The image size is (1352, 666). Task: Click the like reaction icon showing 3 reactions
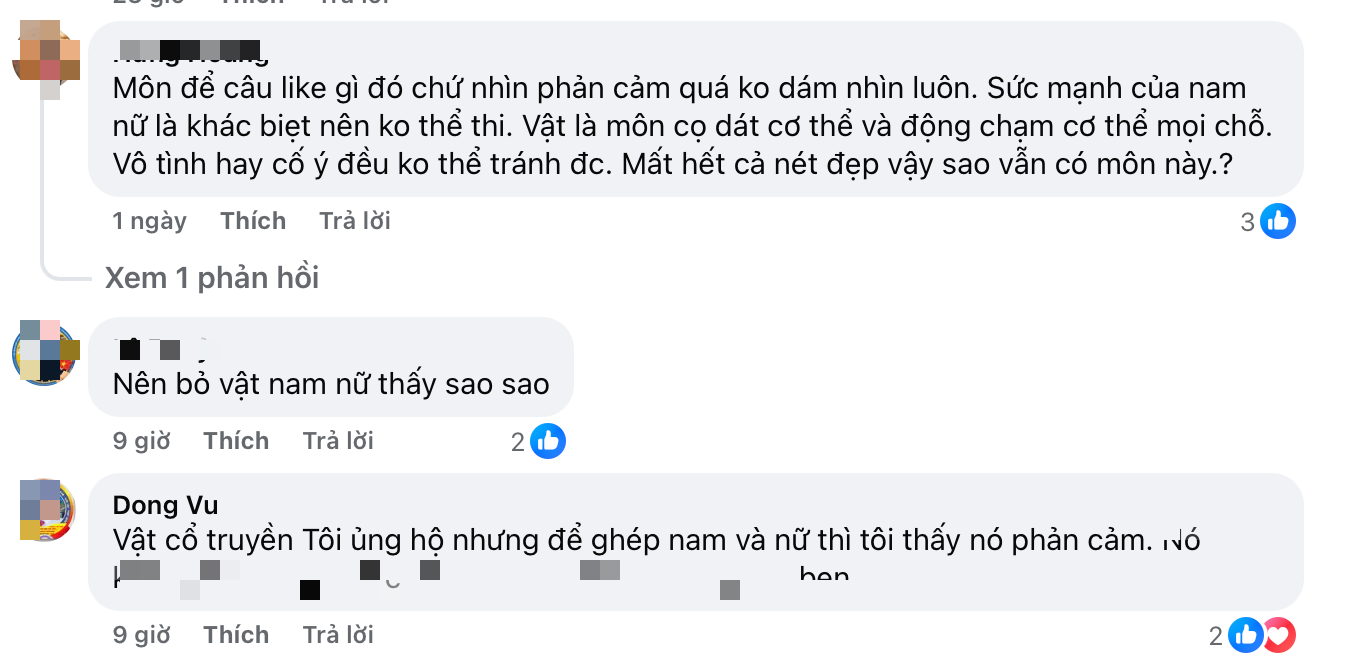tap(1277, 221)
